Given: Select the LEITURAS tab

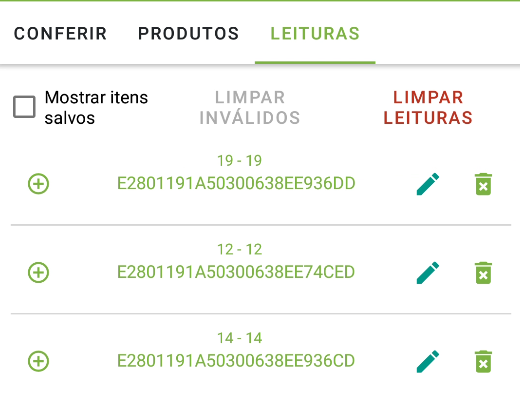Looking at the screenshot, I should [x=315, y=33].
